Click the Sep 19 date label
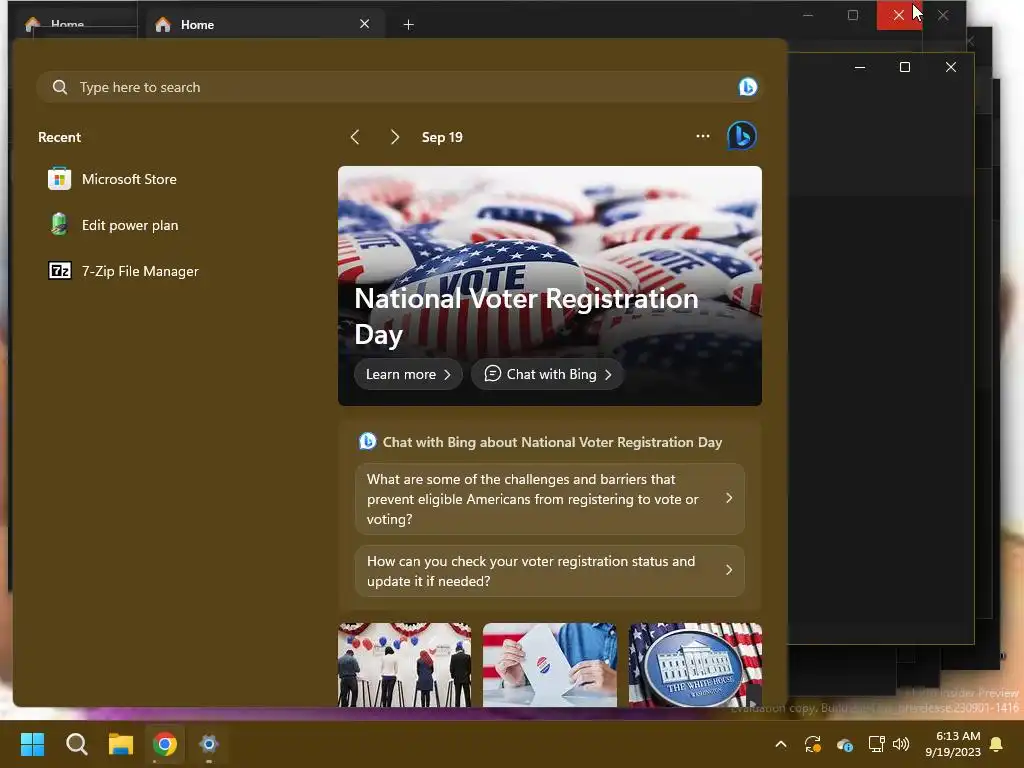 tap(442, 137)
